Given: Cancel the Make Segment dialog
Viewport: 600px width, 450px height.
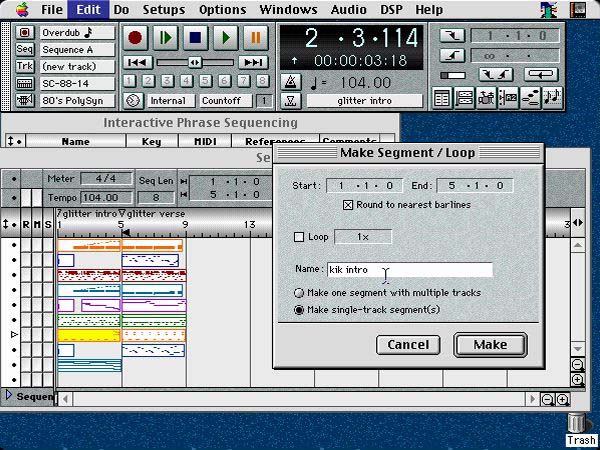Looking at the screenshot, I should [x=408, y=344].
